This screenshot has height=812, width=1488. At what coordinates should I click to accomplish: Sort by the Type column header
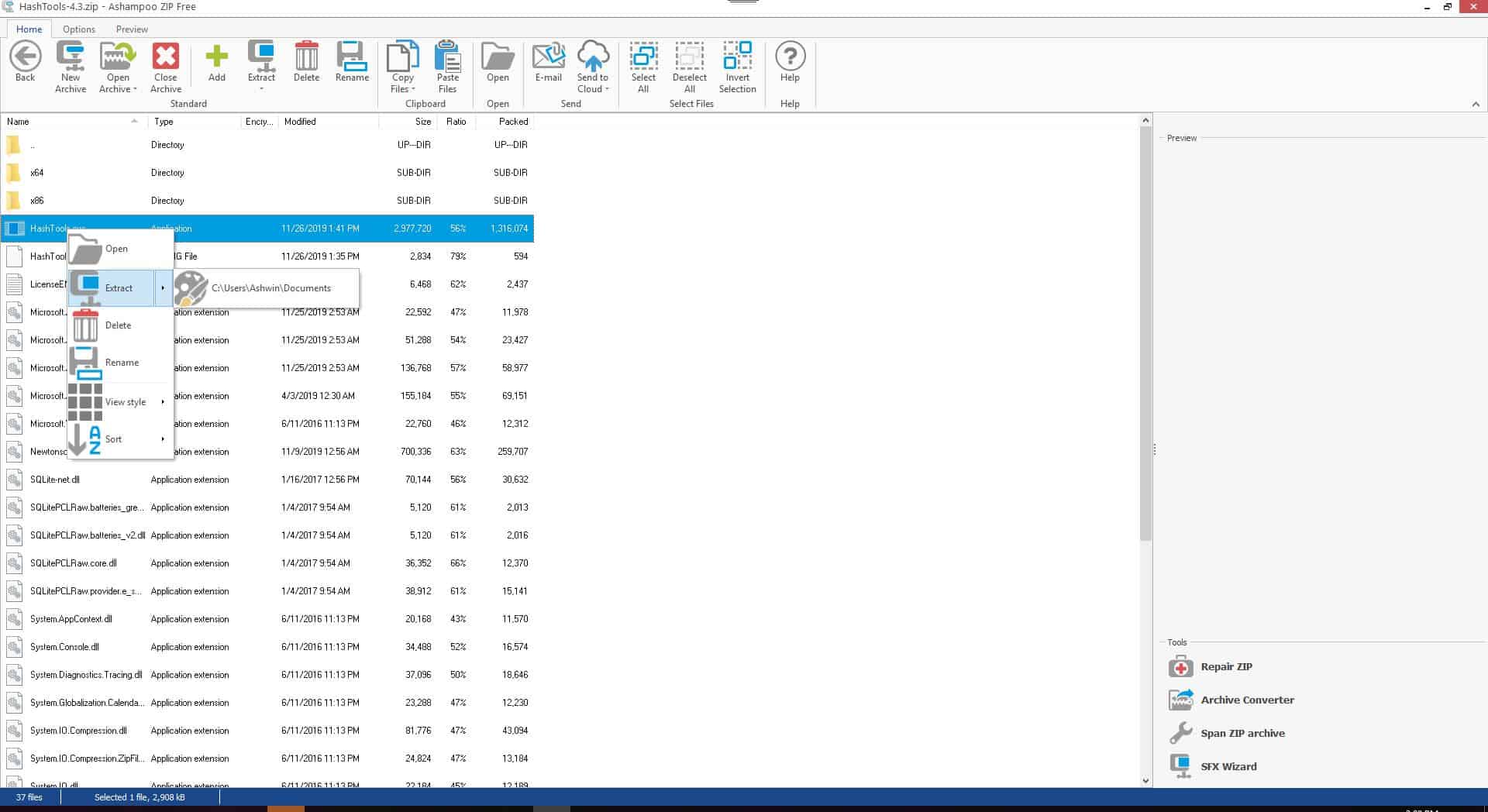(194, 122)
